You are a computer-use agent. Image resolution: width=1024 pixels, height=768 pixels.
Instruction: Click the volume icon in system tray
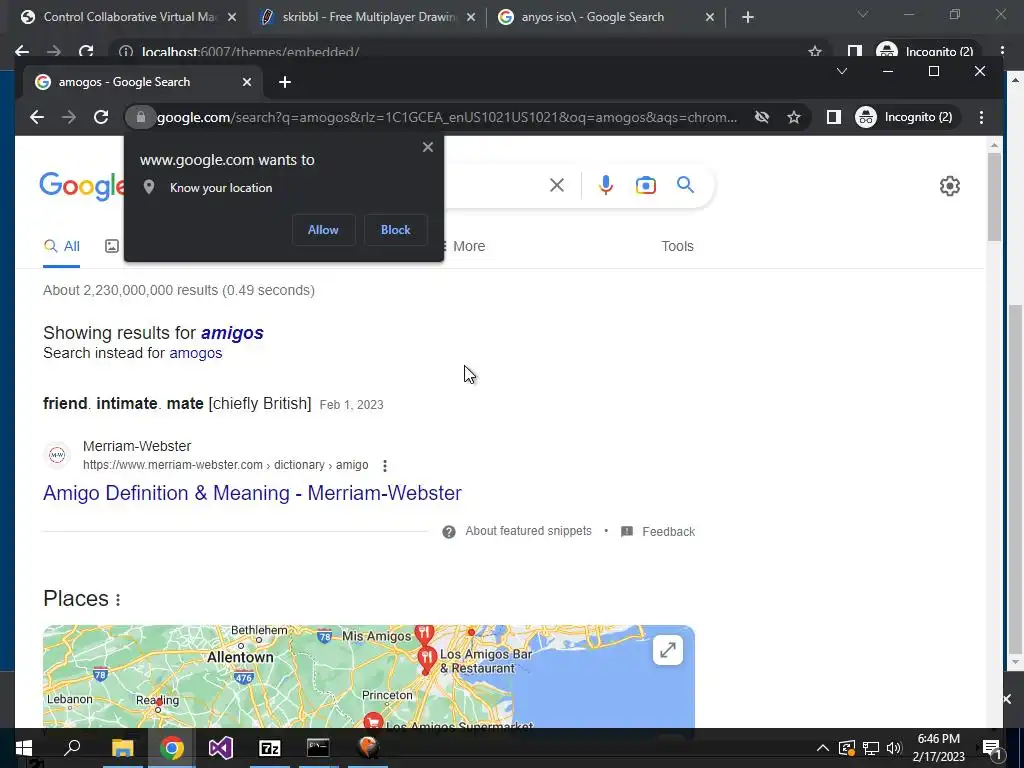pos(894,748)
